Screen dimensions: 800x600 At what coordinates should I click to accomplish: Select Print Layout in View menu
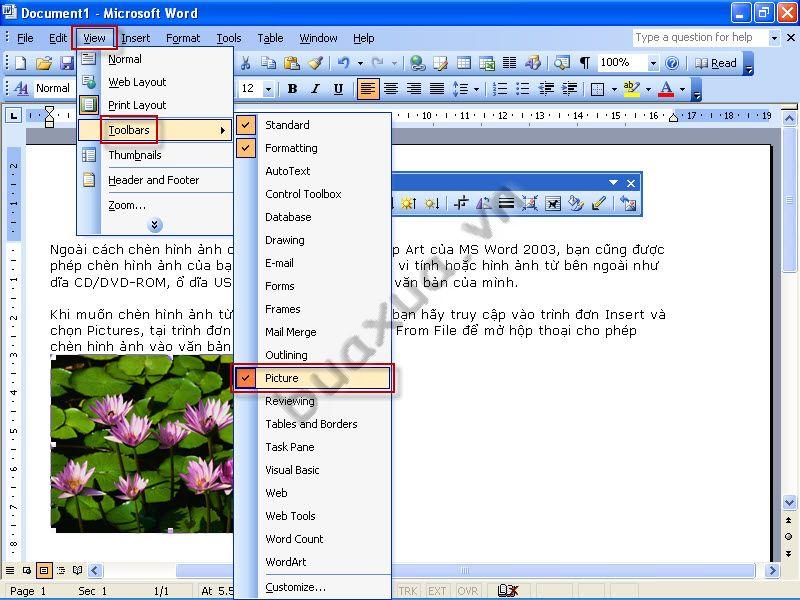156,105
